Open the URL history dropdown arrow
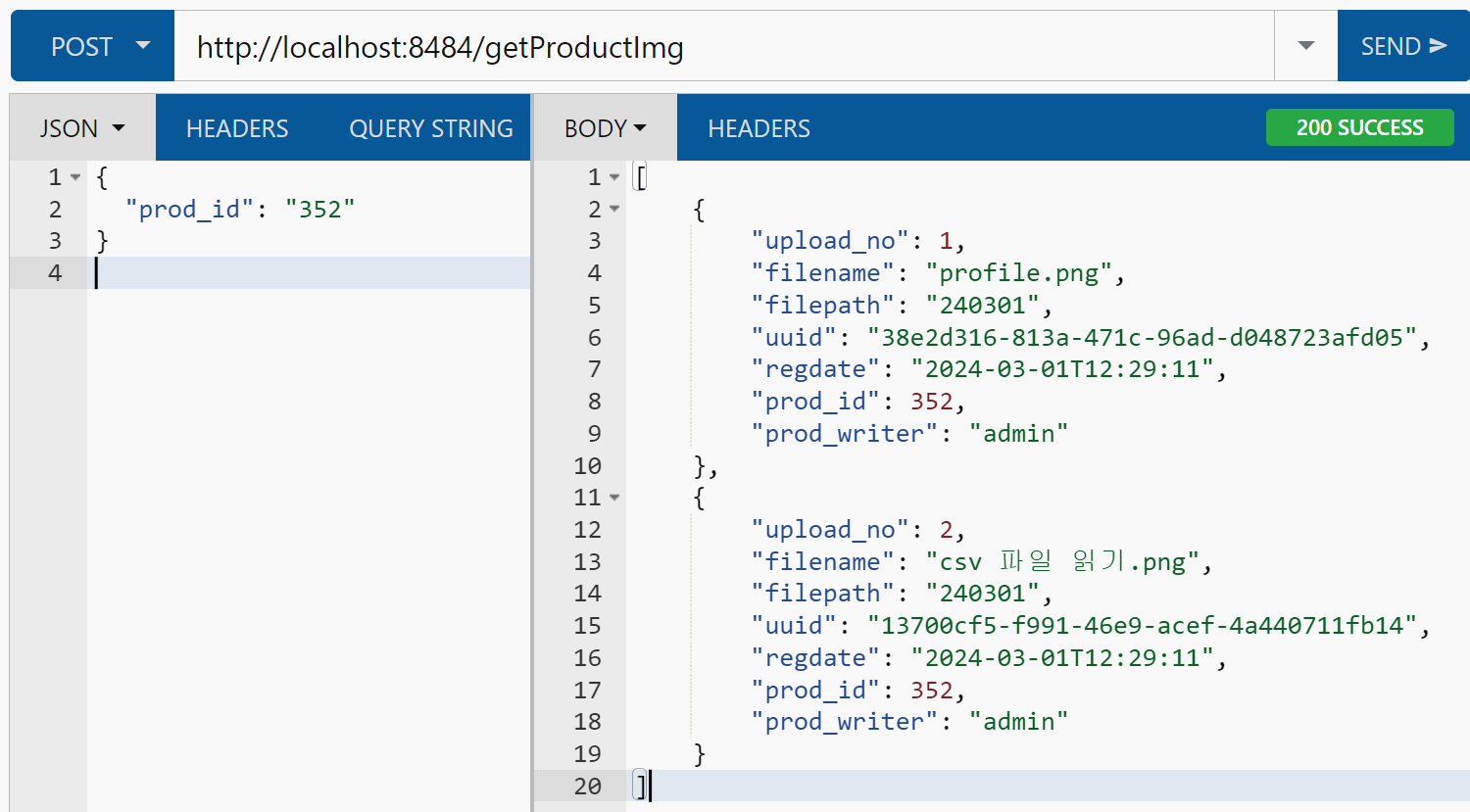The height and width of the screenshot is (812, 1470). point(1305,46)
